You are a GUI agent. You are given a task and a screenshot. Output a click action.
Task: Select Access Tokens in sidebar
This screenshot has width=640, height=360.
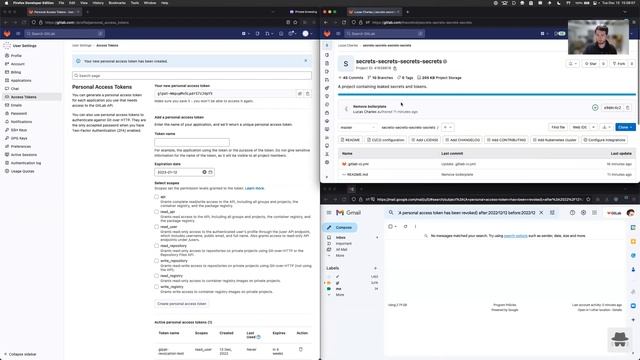24,97
